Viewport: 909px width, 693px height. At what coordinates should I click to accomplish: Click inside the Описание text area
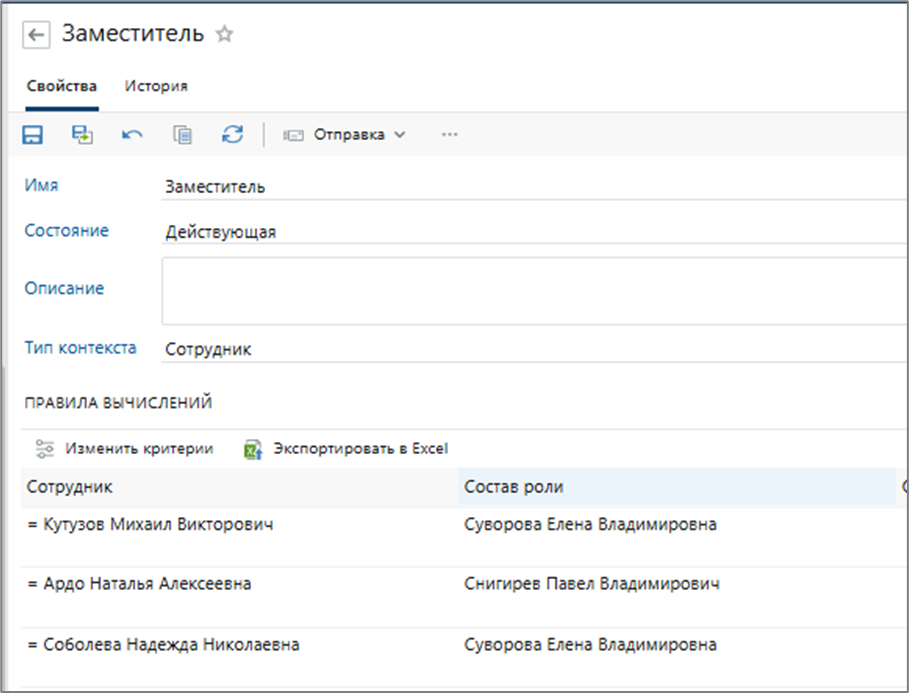click(x=530, y=290)
